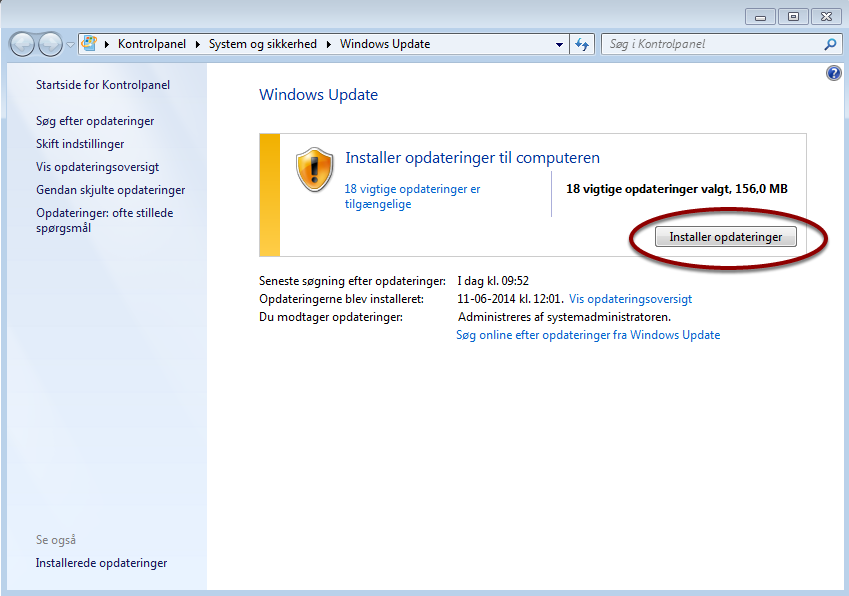Click Gendan skjulte opdateringer
Screen dimensions: 849x596
110,190
